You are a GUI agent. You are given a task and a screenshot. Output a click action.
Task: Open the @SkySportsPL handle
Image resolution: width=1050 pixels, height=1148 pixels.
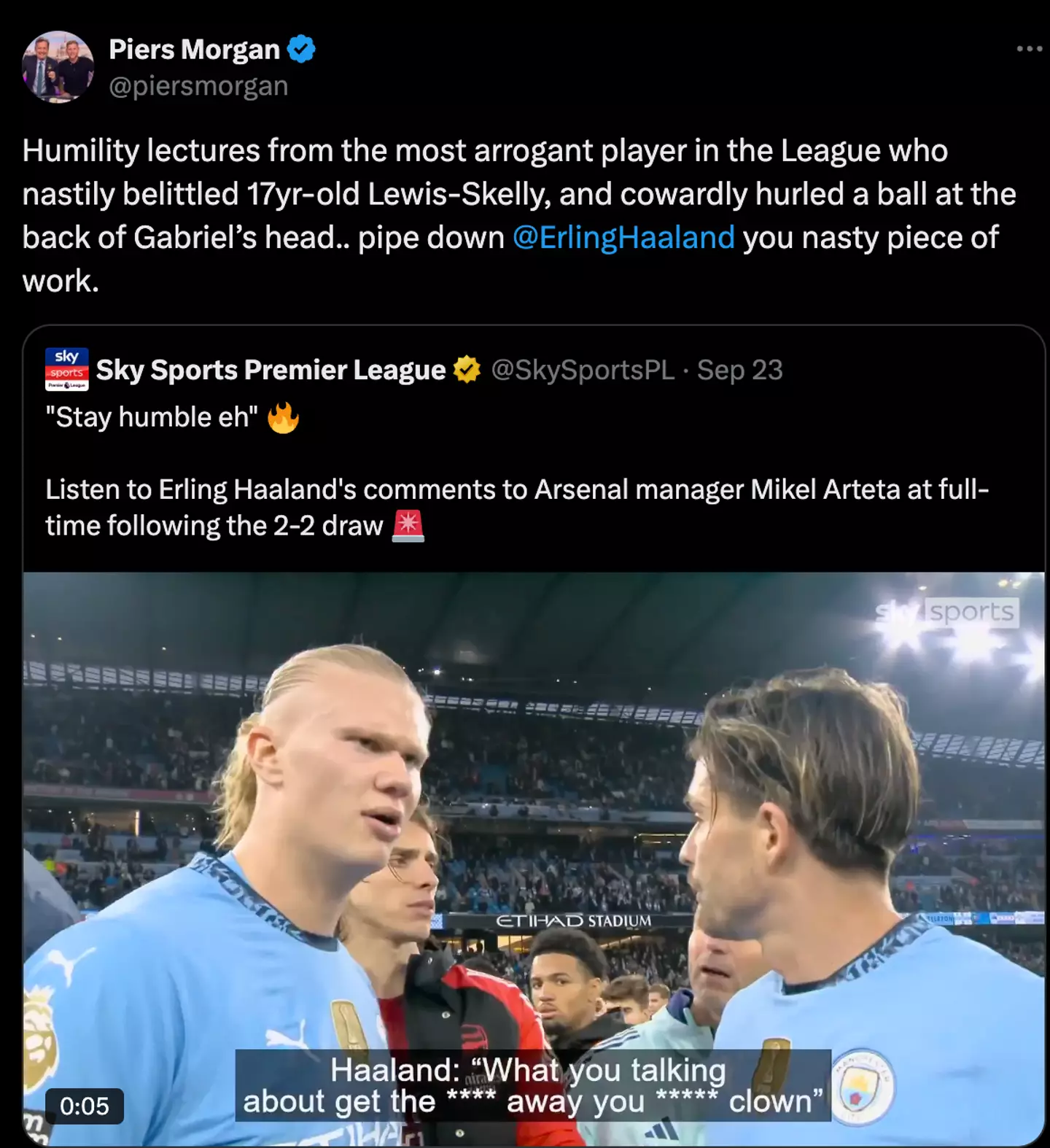[583, 371]
